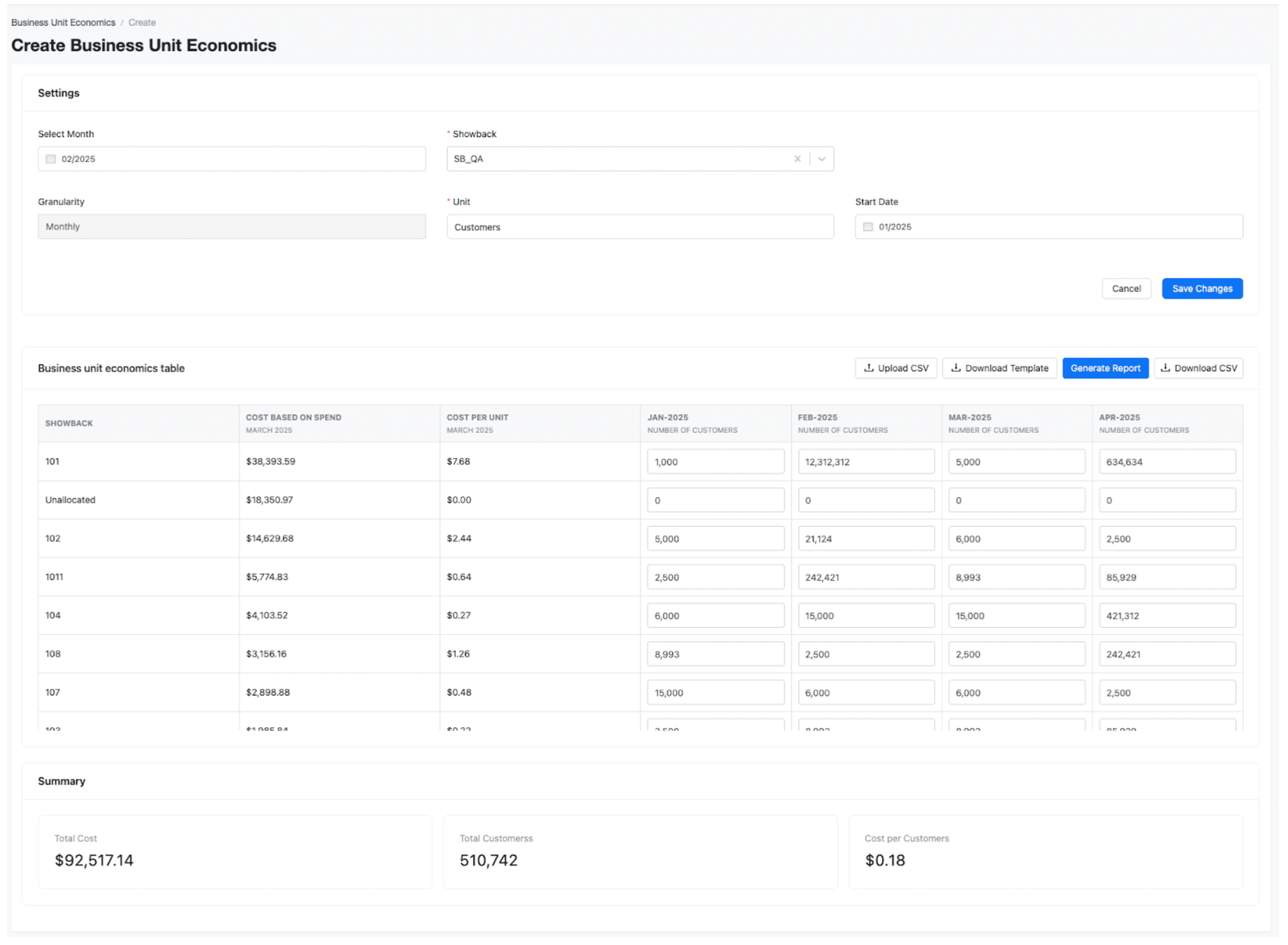Open the Select Month calendar icon
Viewport: 1288px width, 945px height.
point(50,159)
